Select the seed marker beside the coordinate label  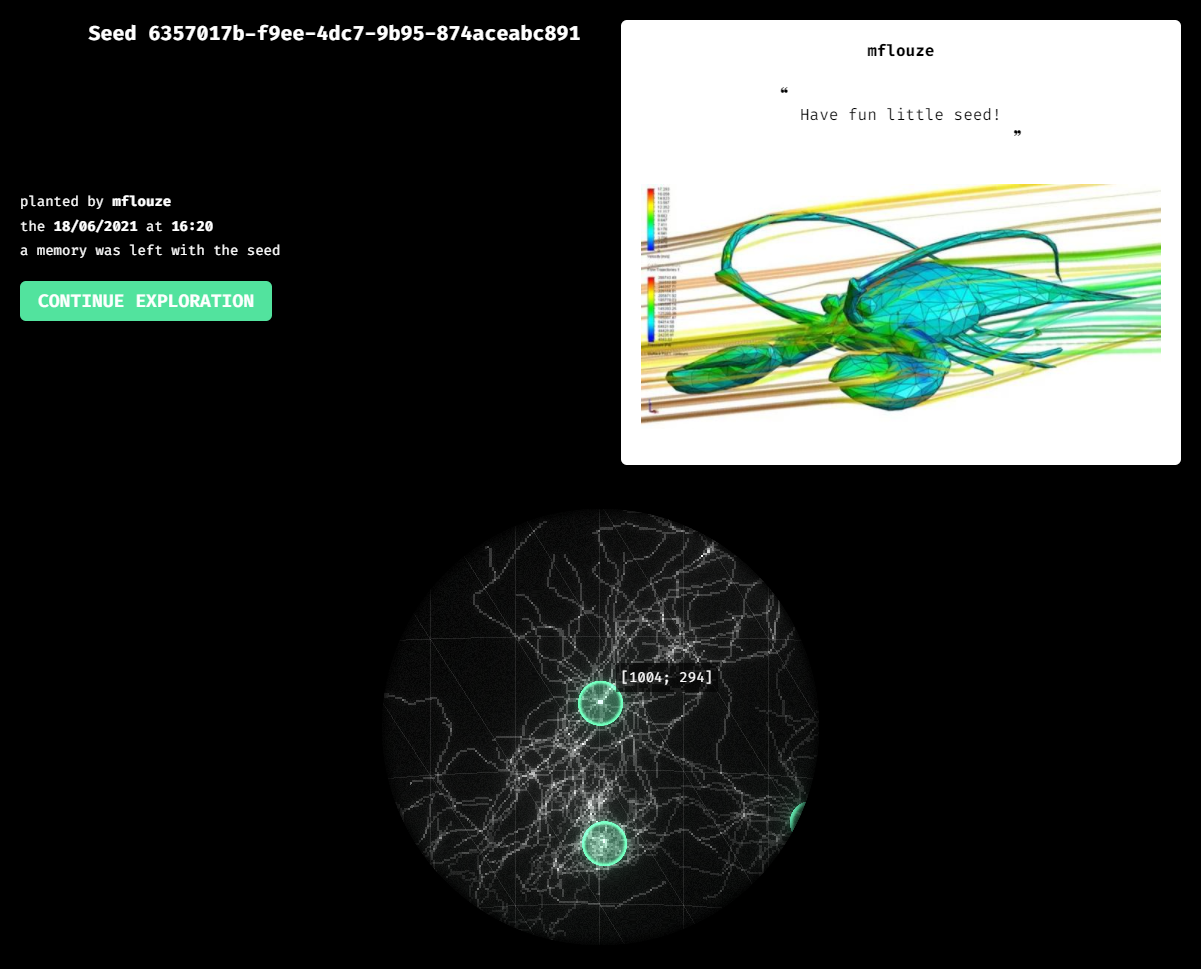click(600, 703)
